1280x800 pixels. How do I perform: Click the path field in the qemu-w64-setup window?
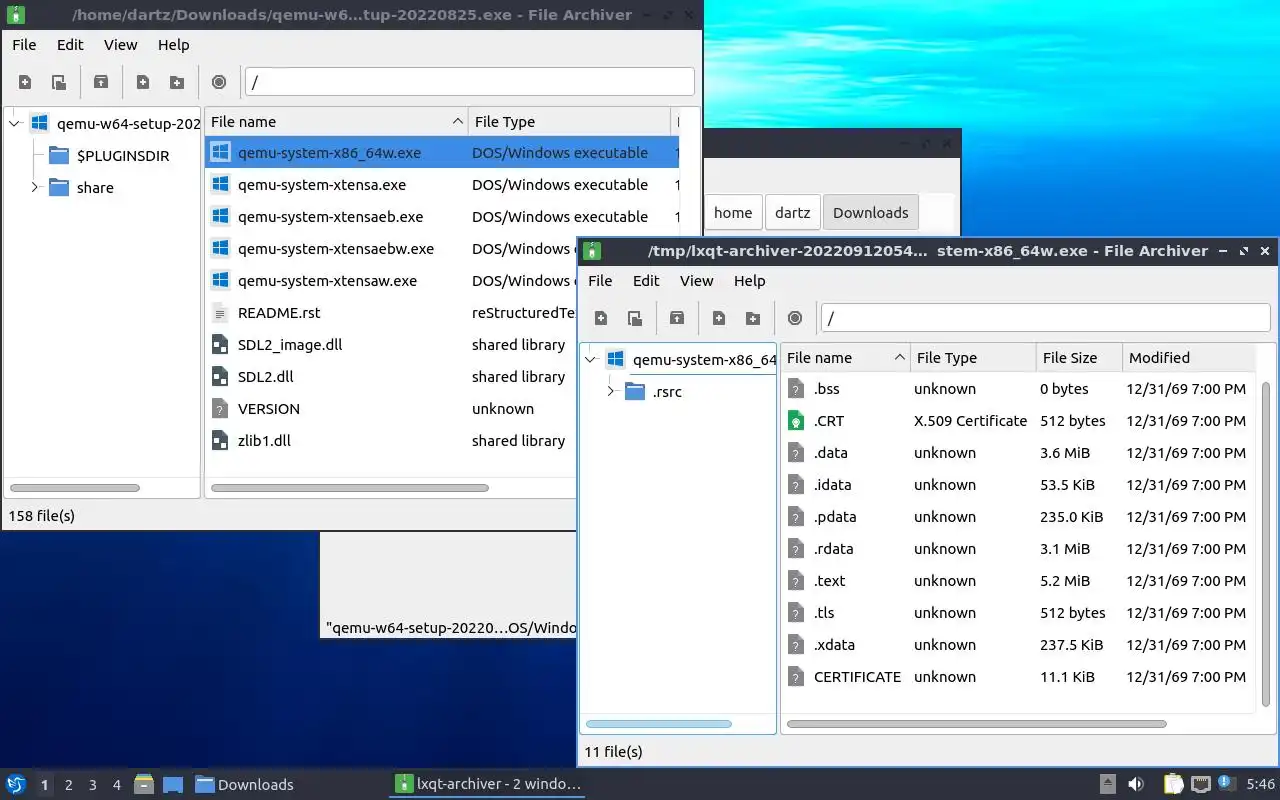click(470, 82)
